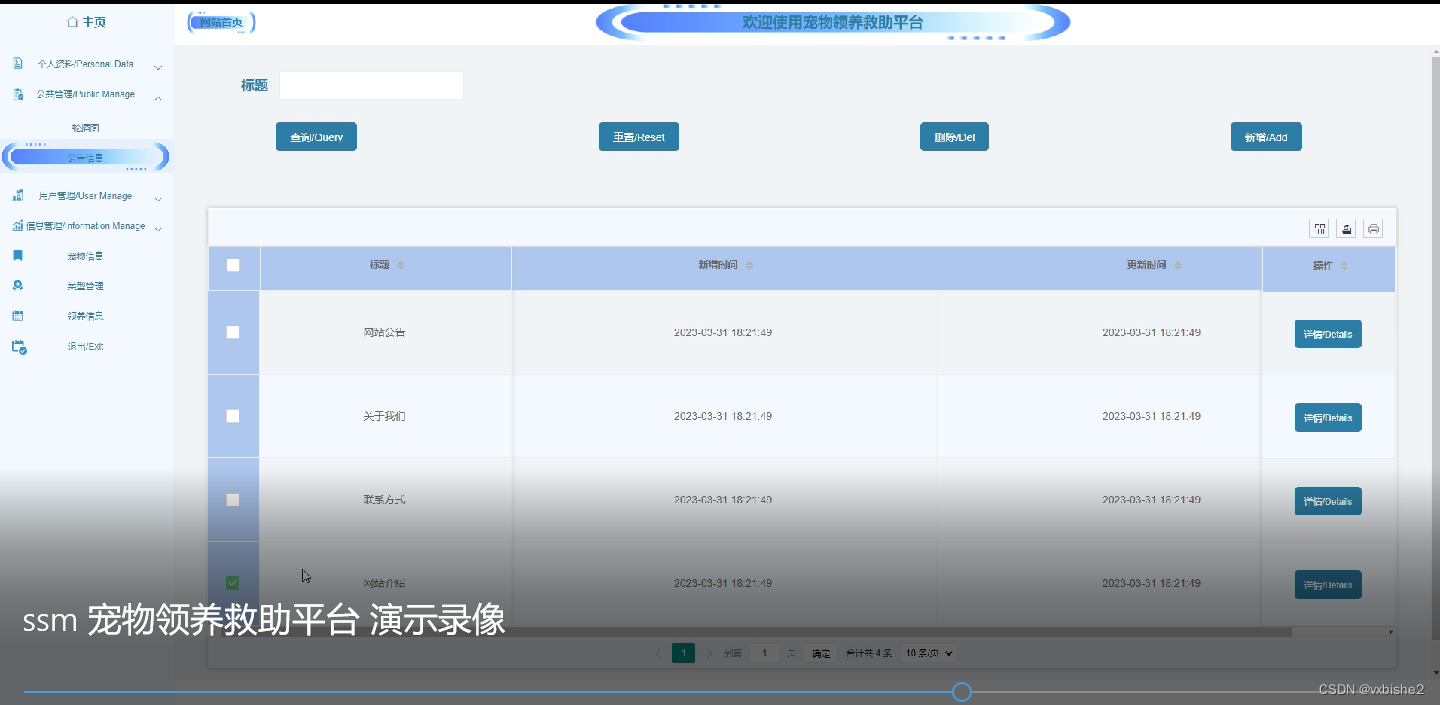Expand the Personal Data menu chevron
The image size is (1440, 705).
[x=158, y=67]
